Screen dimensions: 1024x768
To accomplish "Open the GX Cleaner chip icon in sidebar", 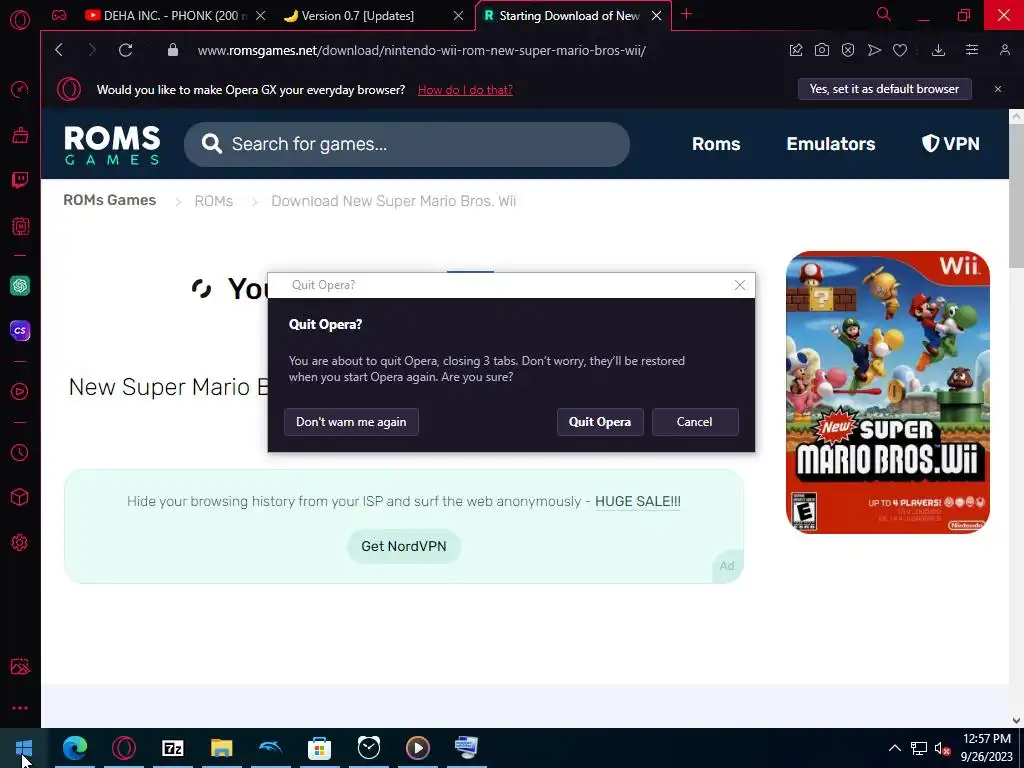I will (20, 226).
